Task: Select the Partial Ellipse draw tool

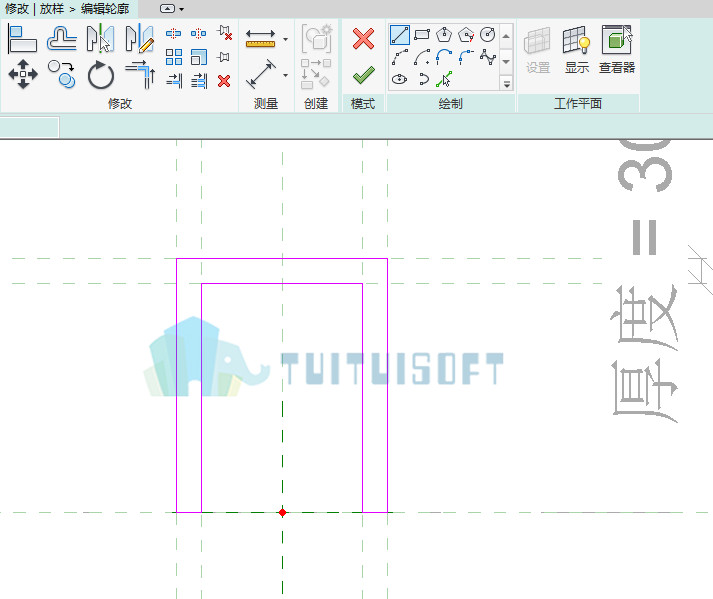Action: 423,79
